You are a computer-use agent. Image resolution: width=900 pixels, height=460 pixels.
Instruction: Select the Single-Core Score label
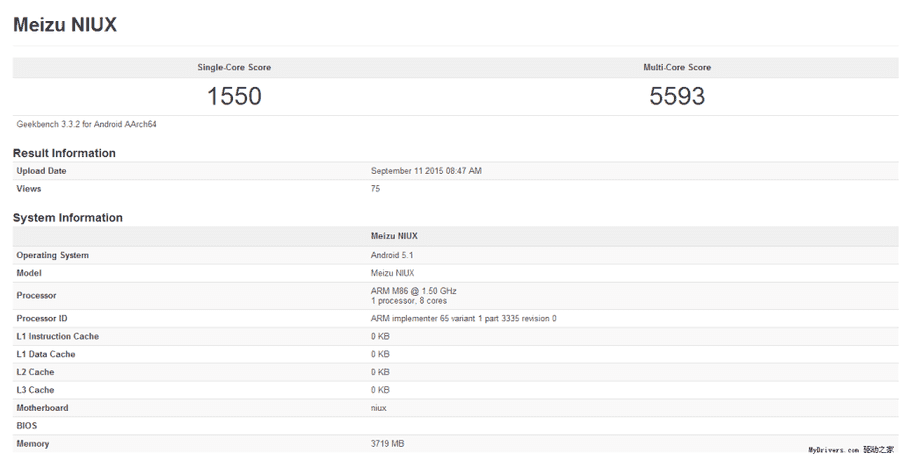234,67
